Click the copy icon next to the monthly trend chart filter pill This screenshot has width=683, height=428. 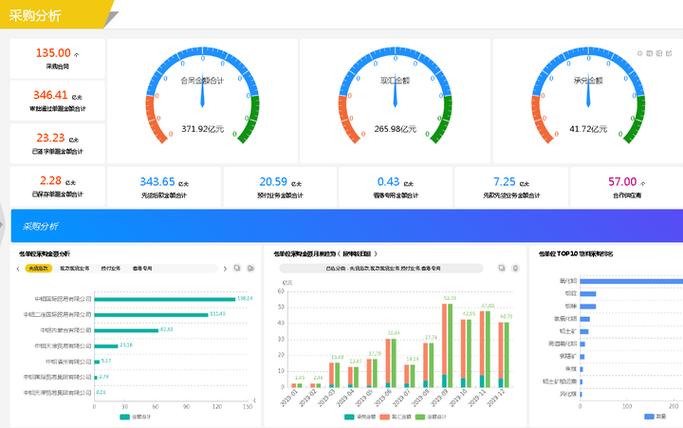(x=501, y=268)
